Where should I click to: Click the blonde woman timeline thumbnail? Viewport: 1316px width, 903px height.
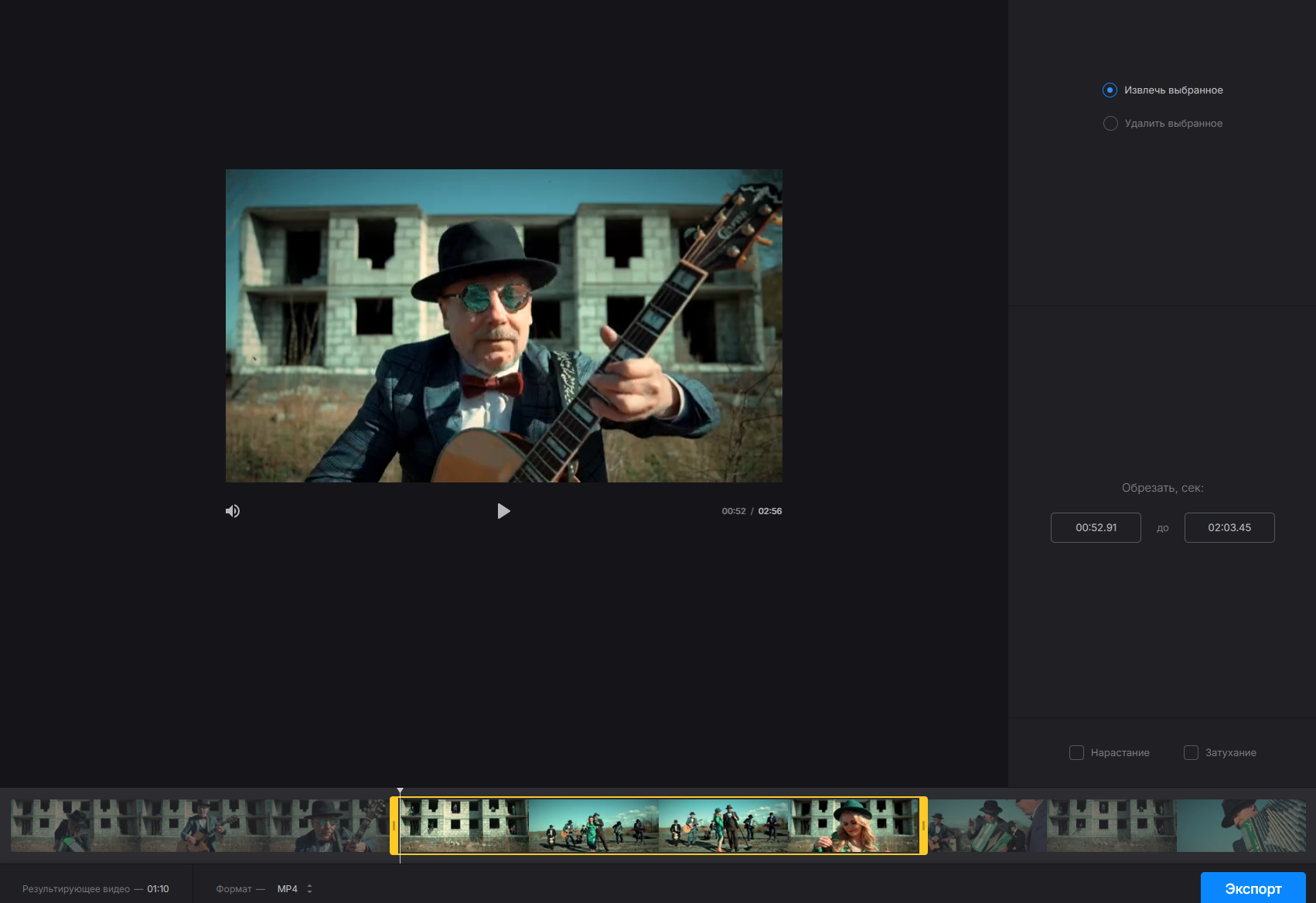coord(853,826)
